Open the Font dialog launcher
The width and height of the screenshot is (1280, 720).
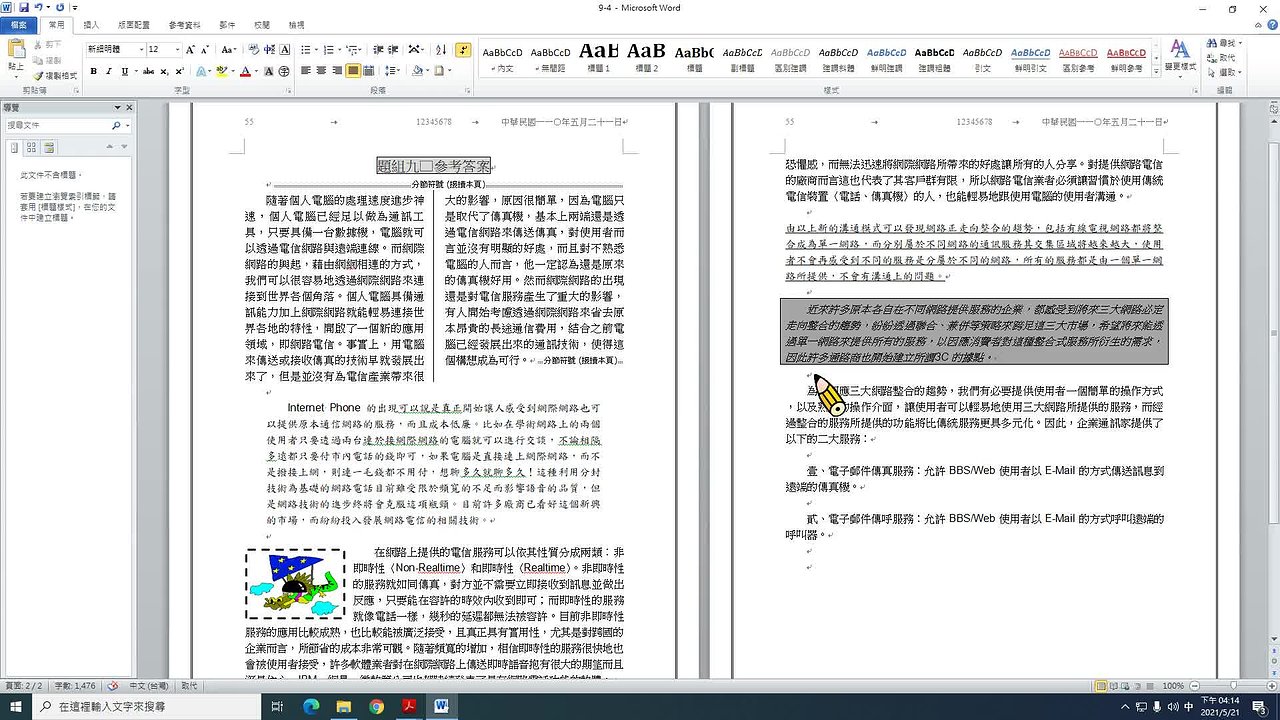[288, 90]
